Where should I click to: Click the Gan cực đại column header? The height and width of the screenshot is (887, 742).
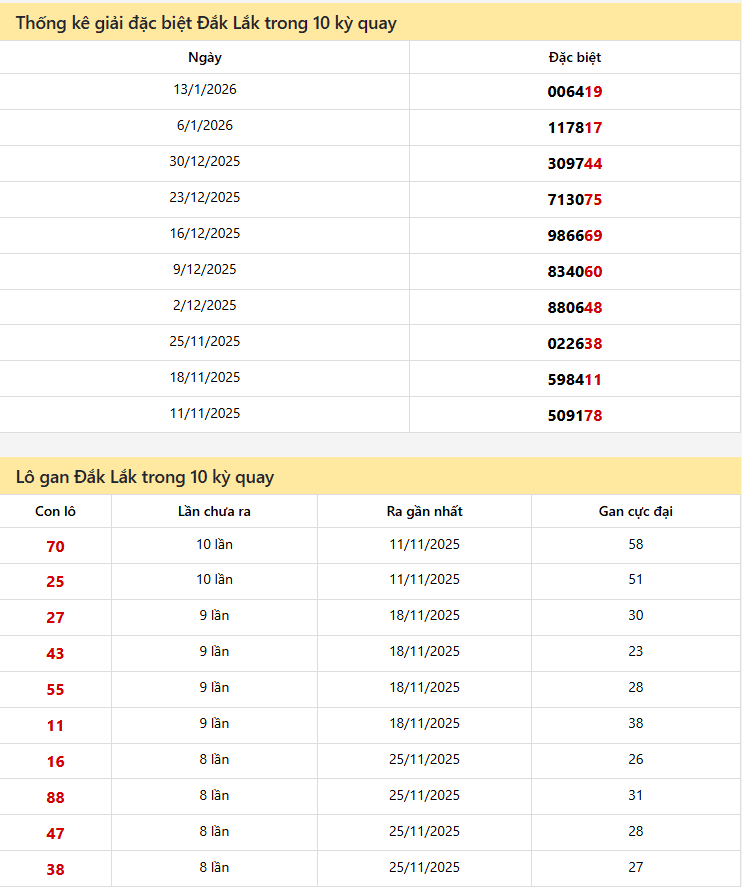(x=635, y=512)
